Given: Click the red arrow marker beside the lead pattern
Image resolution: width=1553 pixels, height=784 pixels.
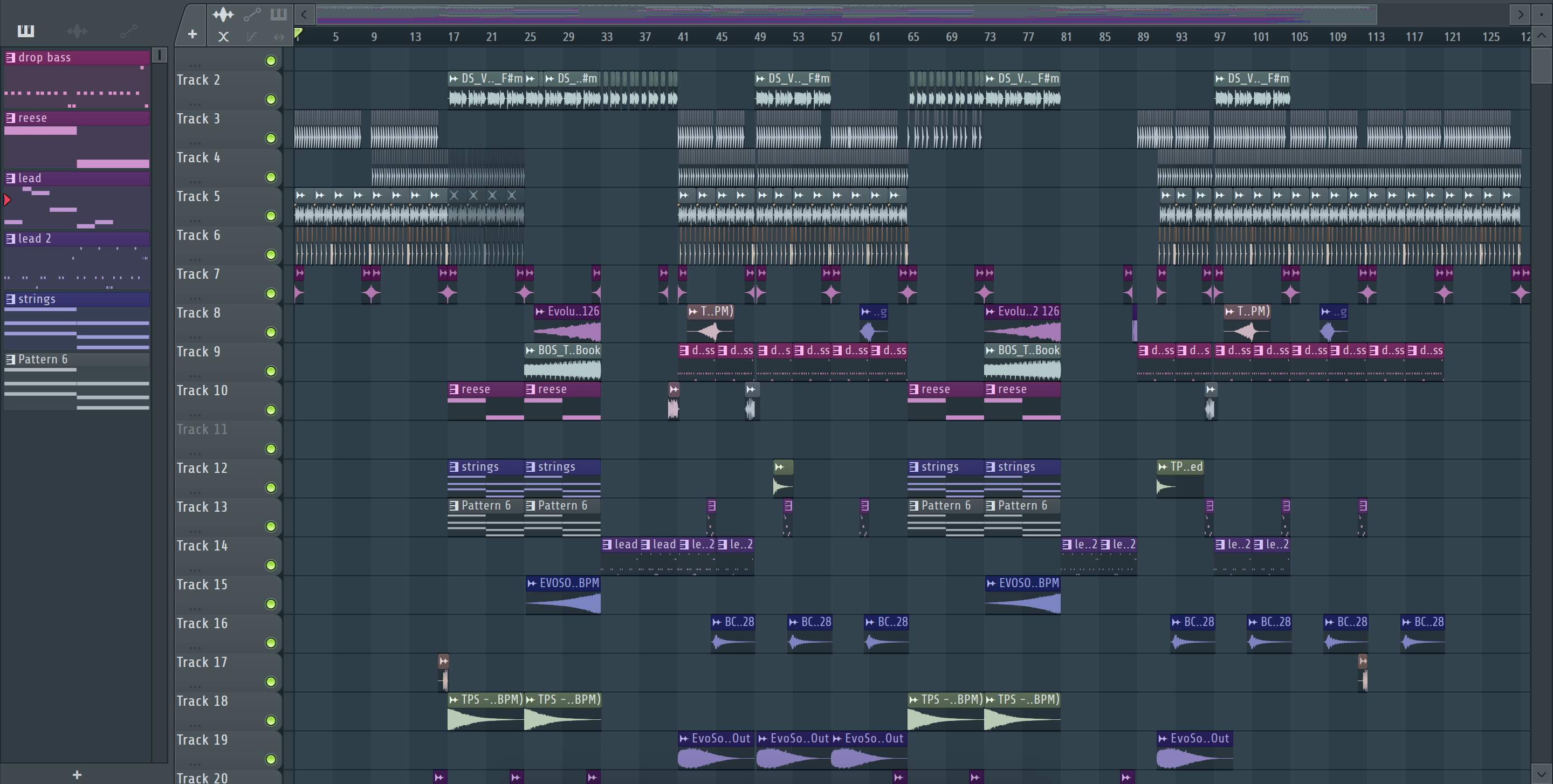Looking at the screenshot, I should 6,200.
